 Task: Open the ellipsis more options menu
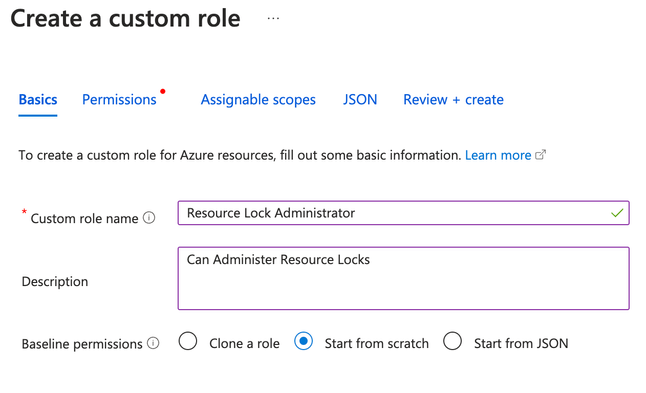pos(273,19)
